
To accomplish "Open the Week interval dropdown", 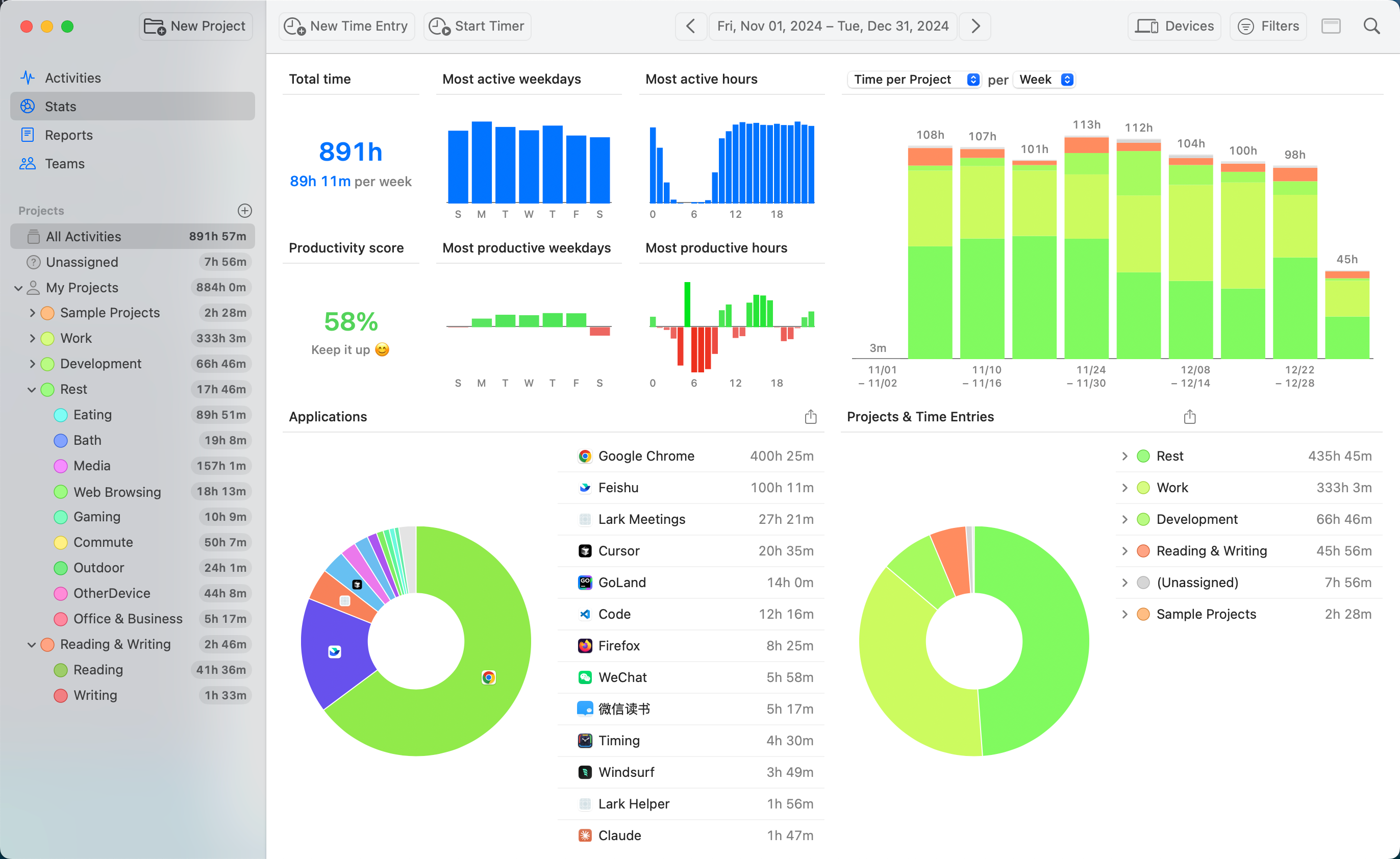I will 1045,80.
